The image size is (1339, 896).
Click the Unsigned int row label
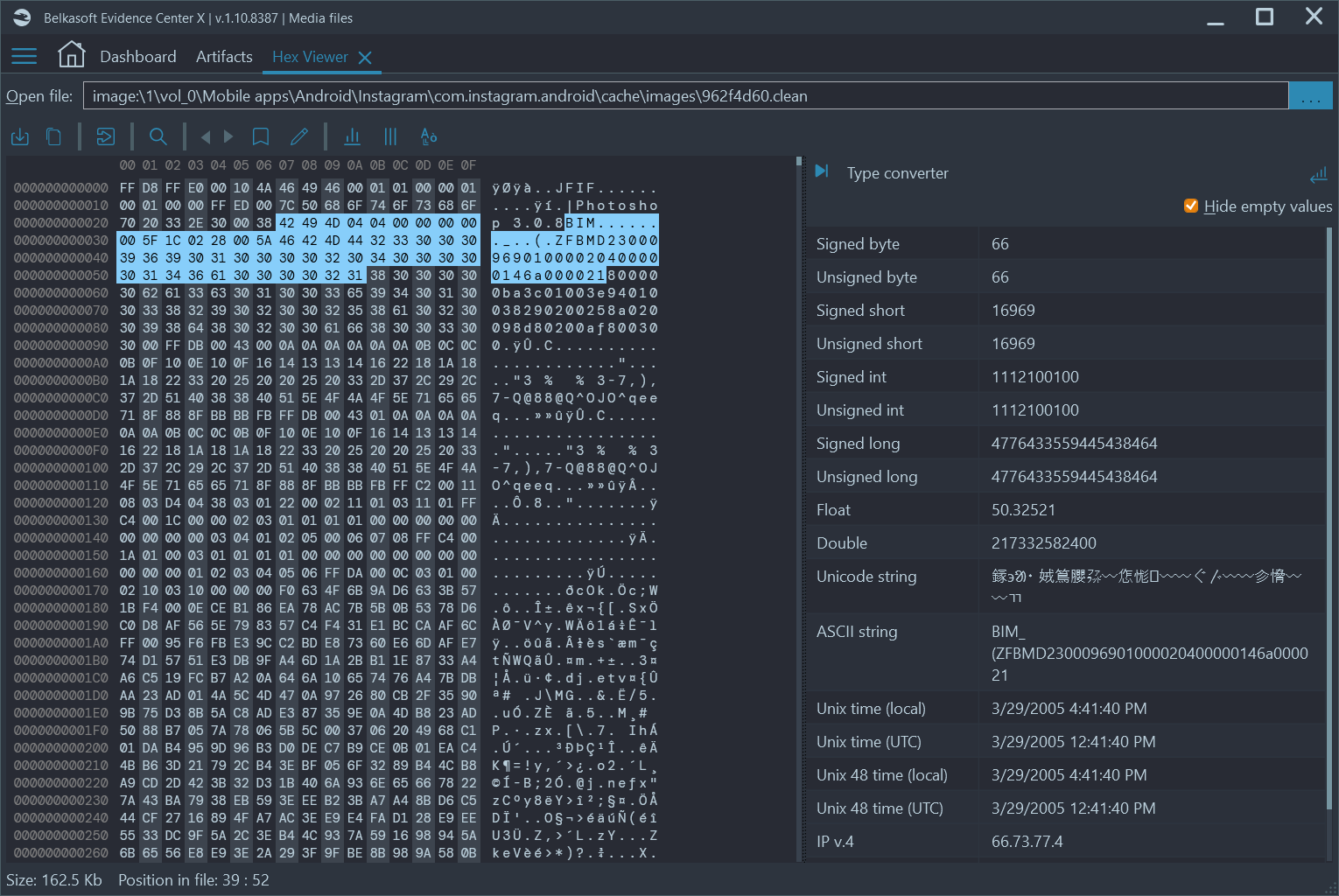(x=859, y=410)
